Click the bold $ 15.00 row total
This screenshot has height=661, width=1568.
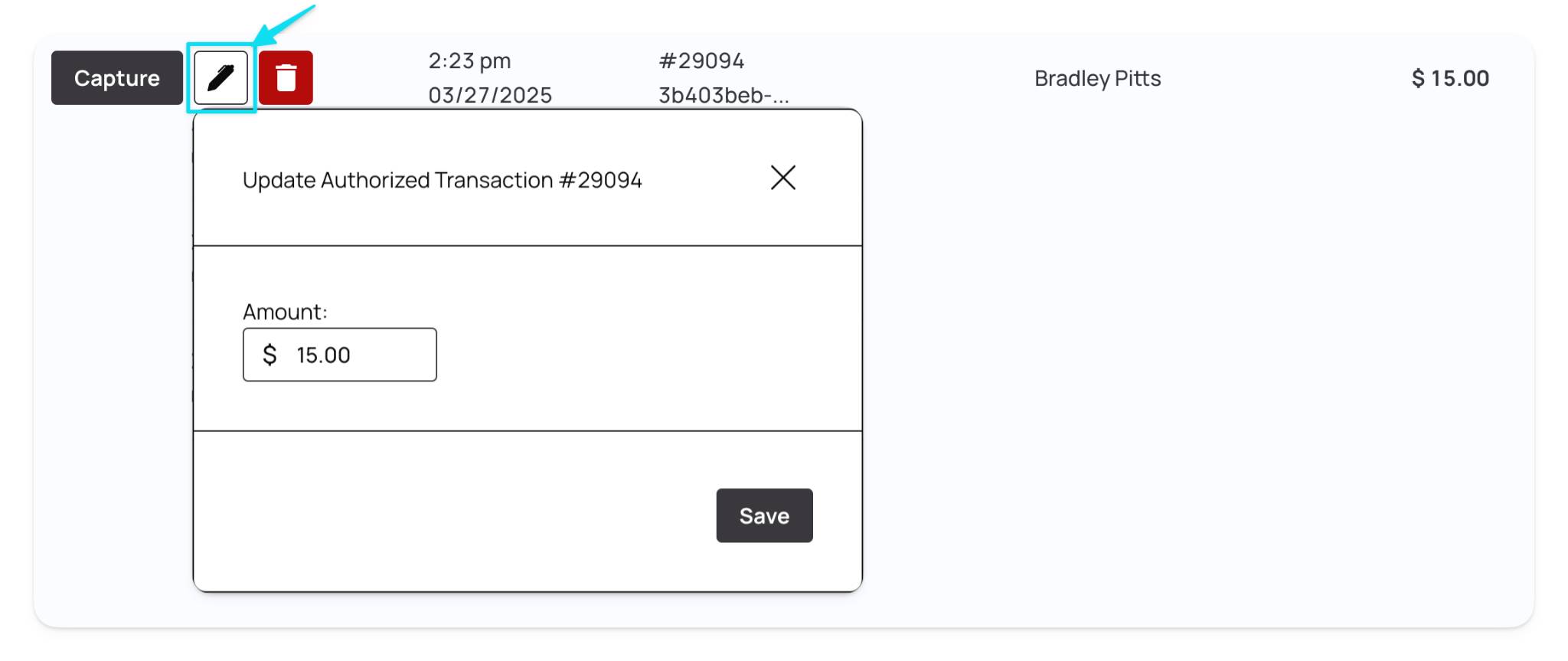[1450, 78]
